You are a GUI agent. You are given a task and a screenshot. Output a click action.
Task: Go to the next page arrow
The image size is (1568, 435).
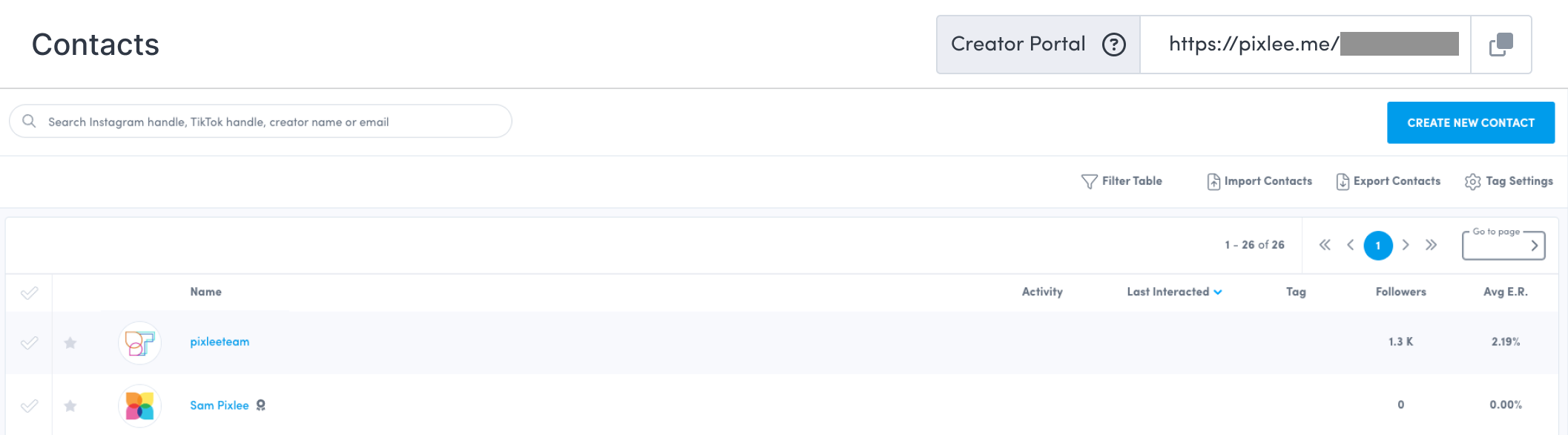pos(1406,245)
